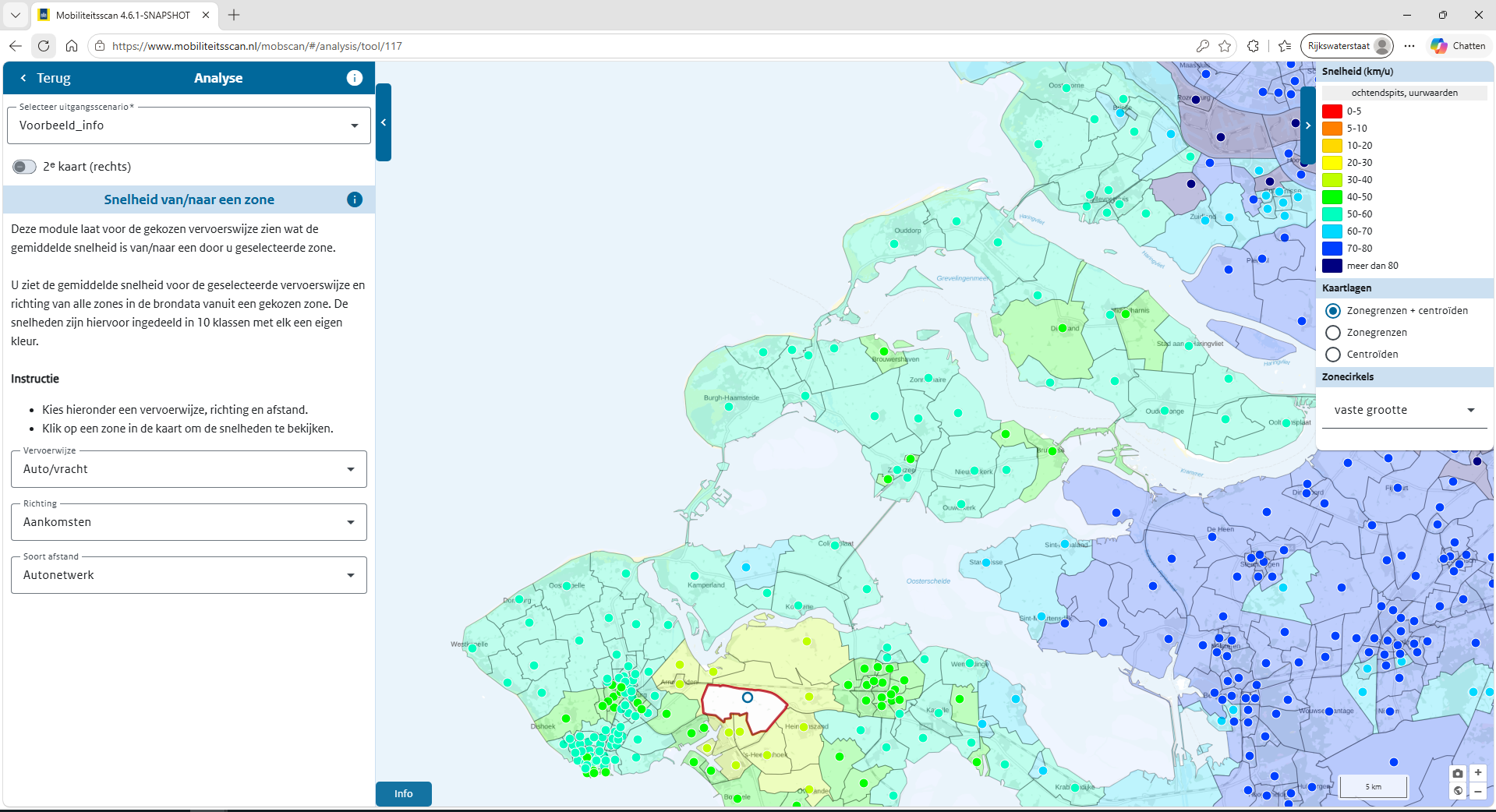Collapse the legend panel arrow
This screenshot has width=1496, height=812.
coord(1308,125)
